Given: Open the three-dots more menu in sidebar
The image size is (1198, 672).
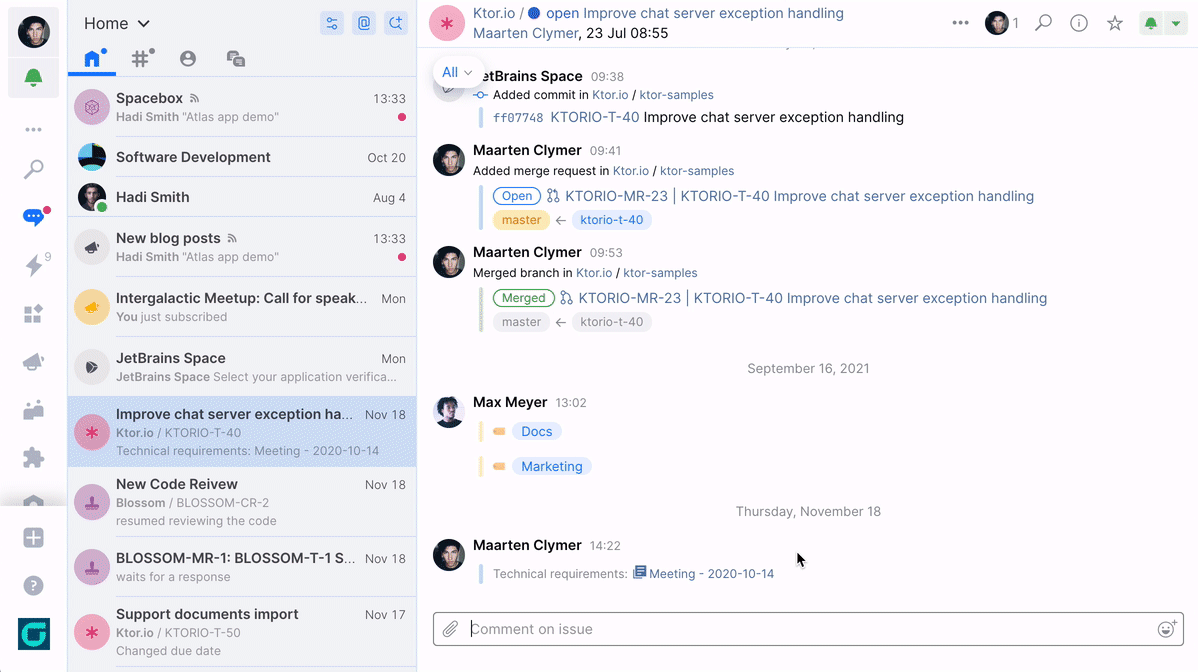Looking at the screenshot, I should pyautogui.click(x=34, y=129).
